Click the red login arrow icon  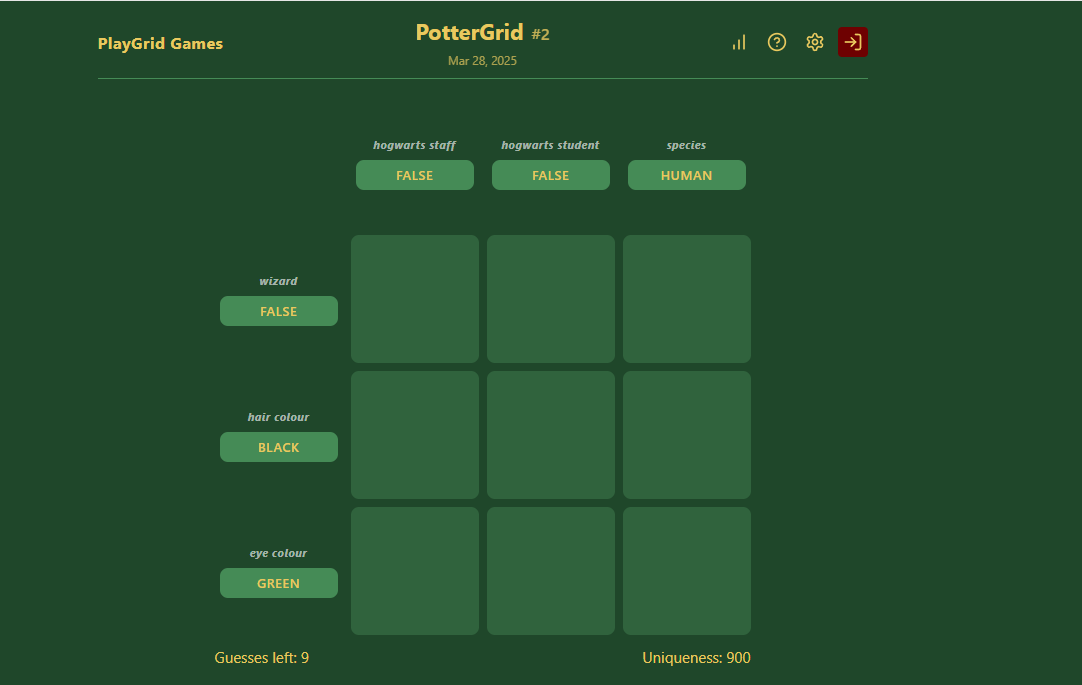[x=852, y=42]
